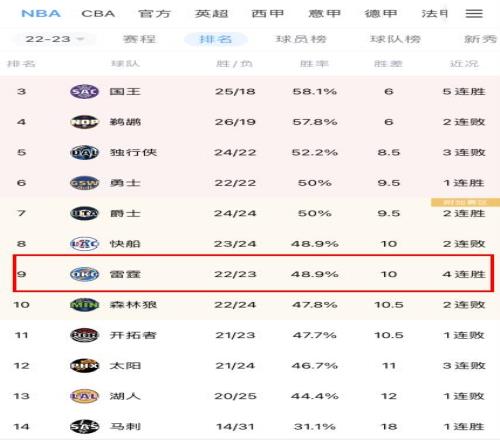500x440 pixels.
Task: Click the Timberwolves MIN team logo
Action: point(85,305)
